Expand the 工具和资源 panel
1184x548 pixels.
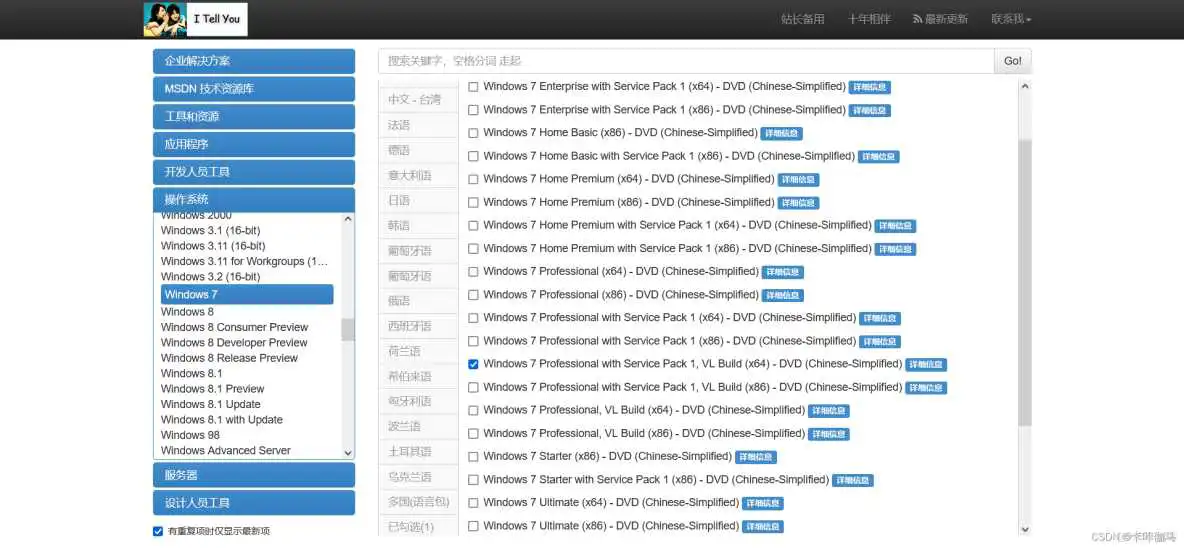tap(254, 117)
